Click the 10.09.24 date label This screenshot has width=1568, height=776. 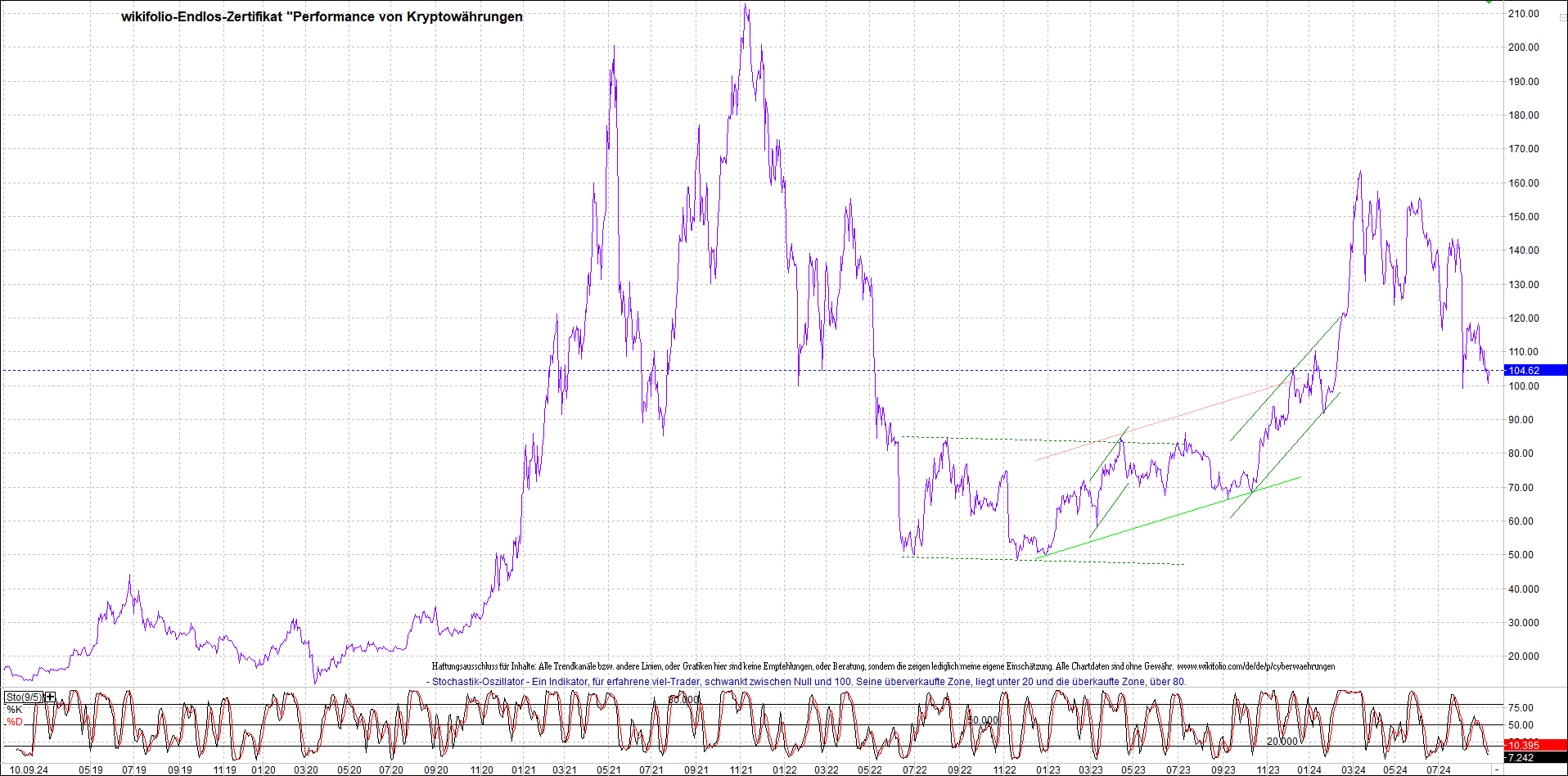tap(28, 770)
